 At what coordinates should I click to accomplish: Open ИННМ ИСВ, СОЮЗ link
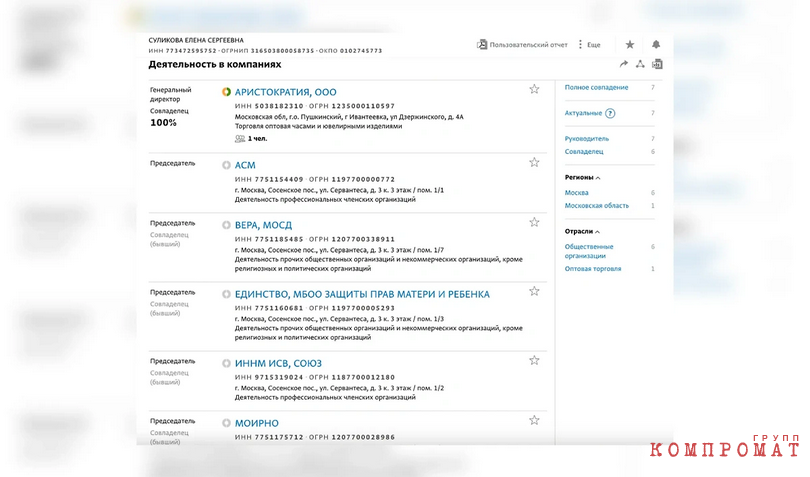(x=278, y=363)
